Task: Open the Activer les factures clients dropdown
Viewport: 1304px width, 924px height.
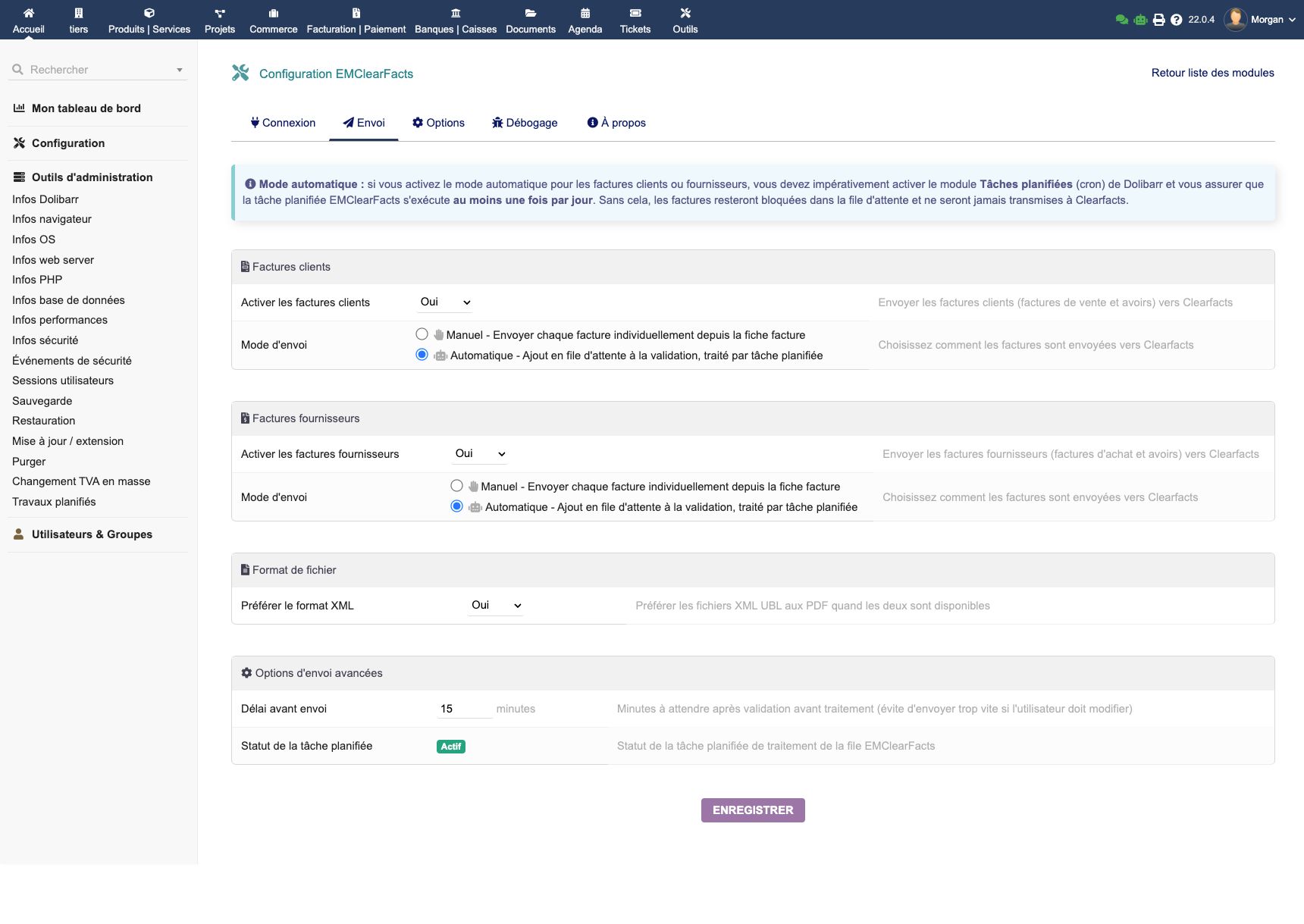Action: 444,302
